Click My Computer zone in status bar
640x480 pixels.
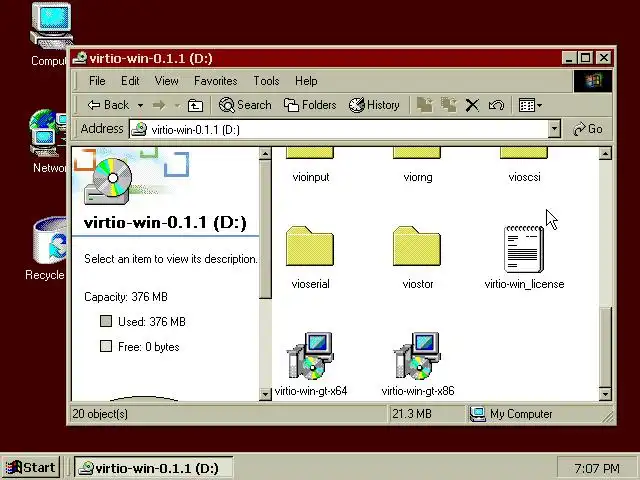click(x=511, y=414)
